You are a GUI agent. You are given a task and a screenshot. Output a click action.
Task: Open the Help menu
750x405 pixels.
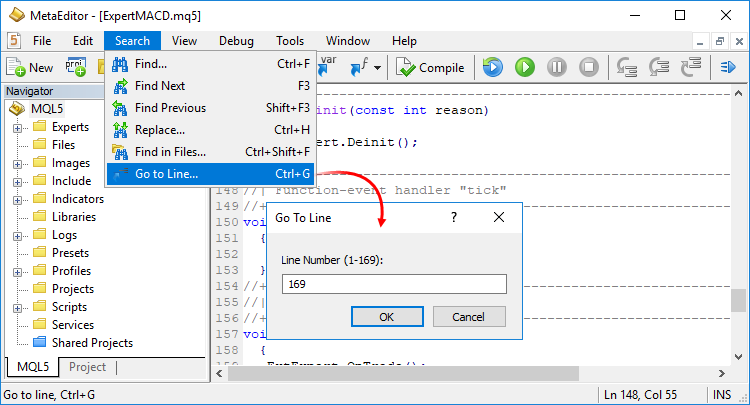(404, 41)
